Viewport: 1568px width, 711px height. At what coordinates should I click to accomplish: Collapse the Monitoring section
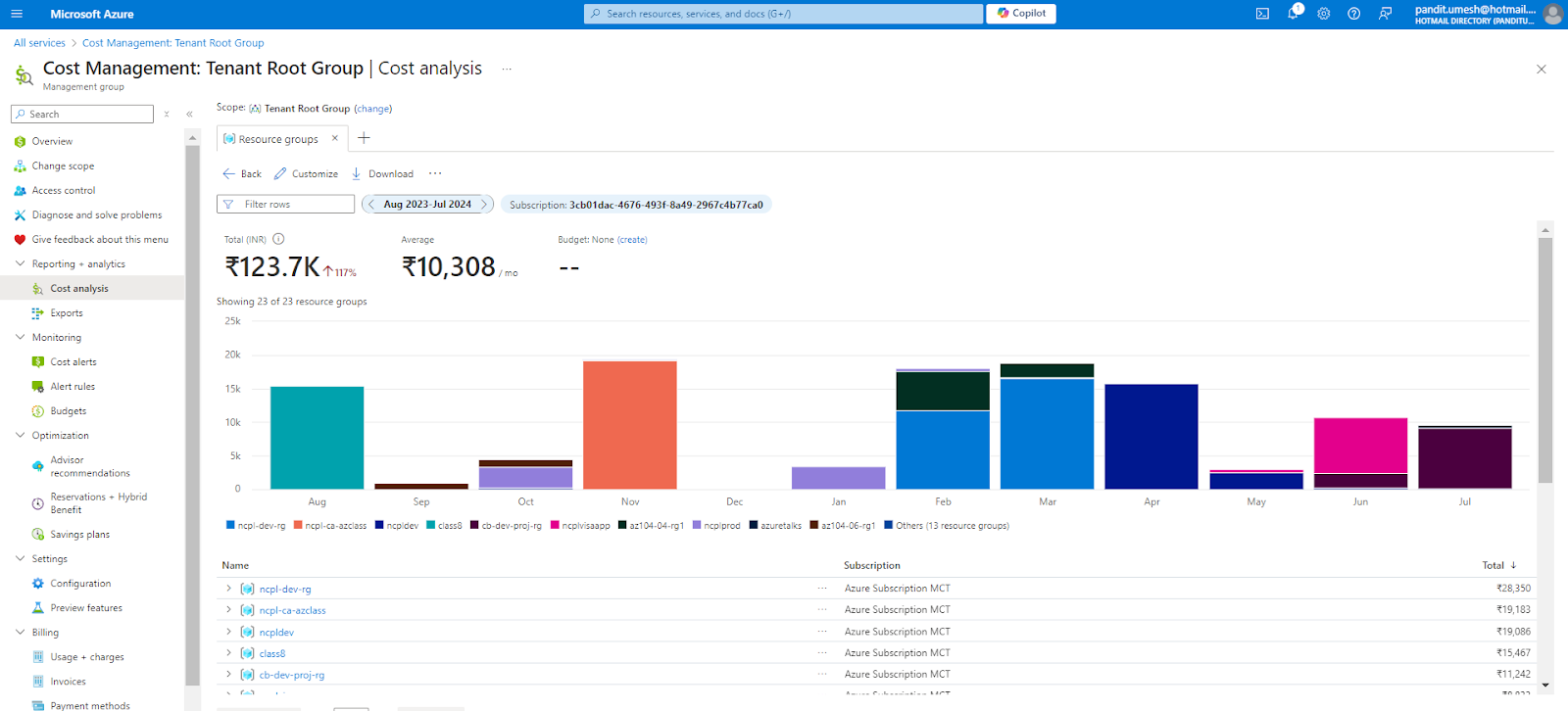tap(20, 338)
